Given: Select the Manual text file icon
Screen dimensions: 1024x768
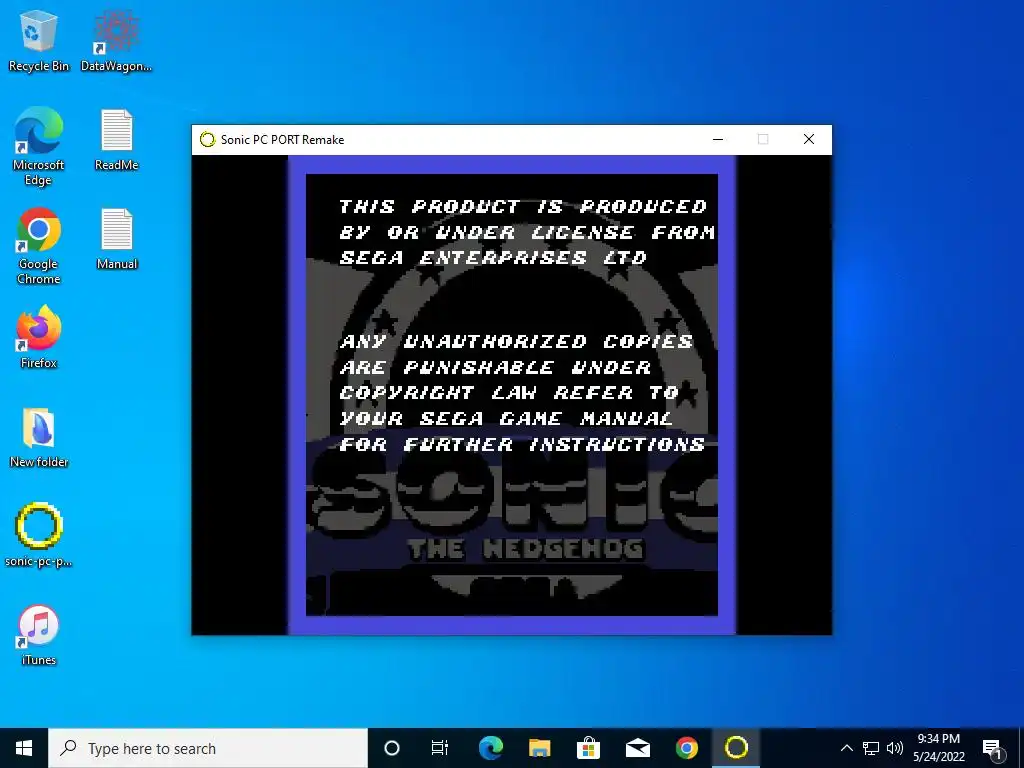Looking at the screenshot, I should click(x=116, y=239).
